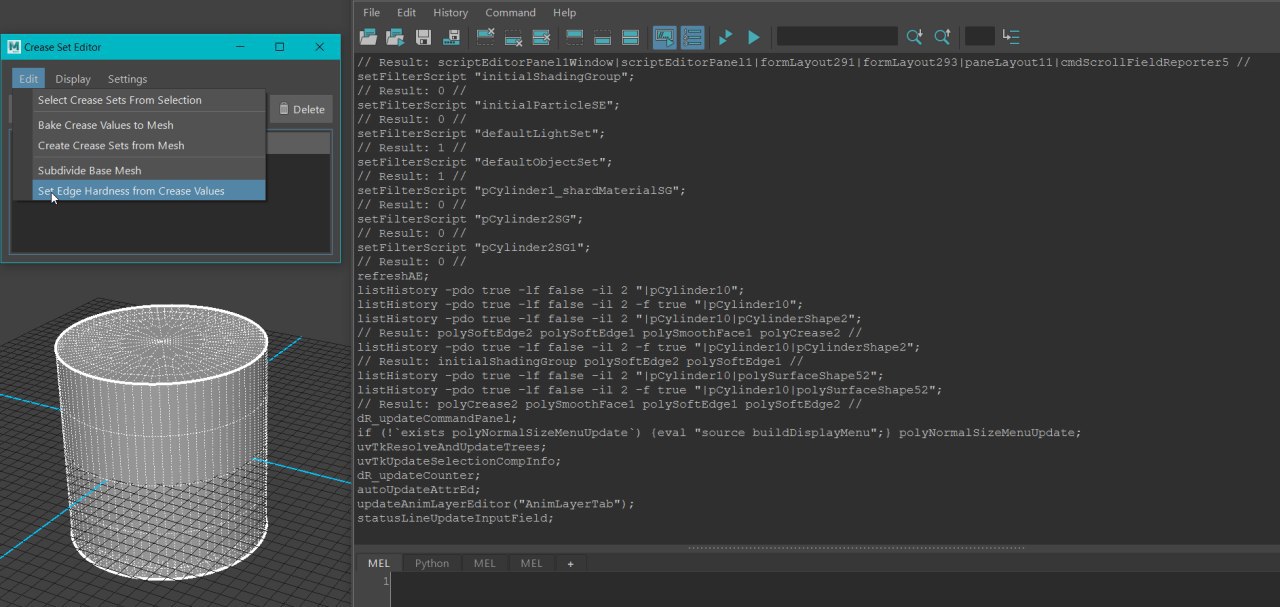Viewport: 1280px width, 607px height.
Task: Minimize the Crease Set Editor window
Action: tap(241, 47)
